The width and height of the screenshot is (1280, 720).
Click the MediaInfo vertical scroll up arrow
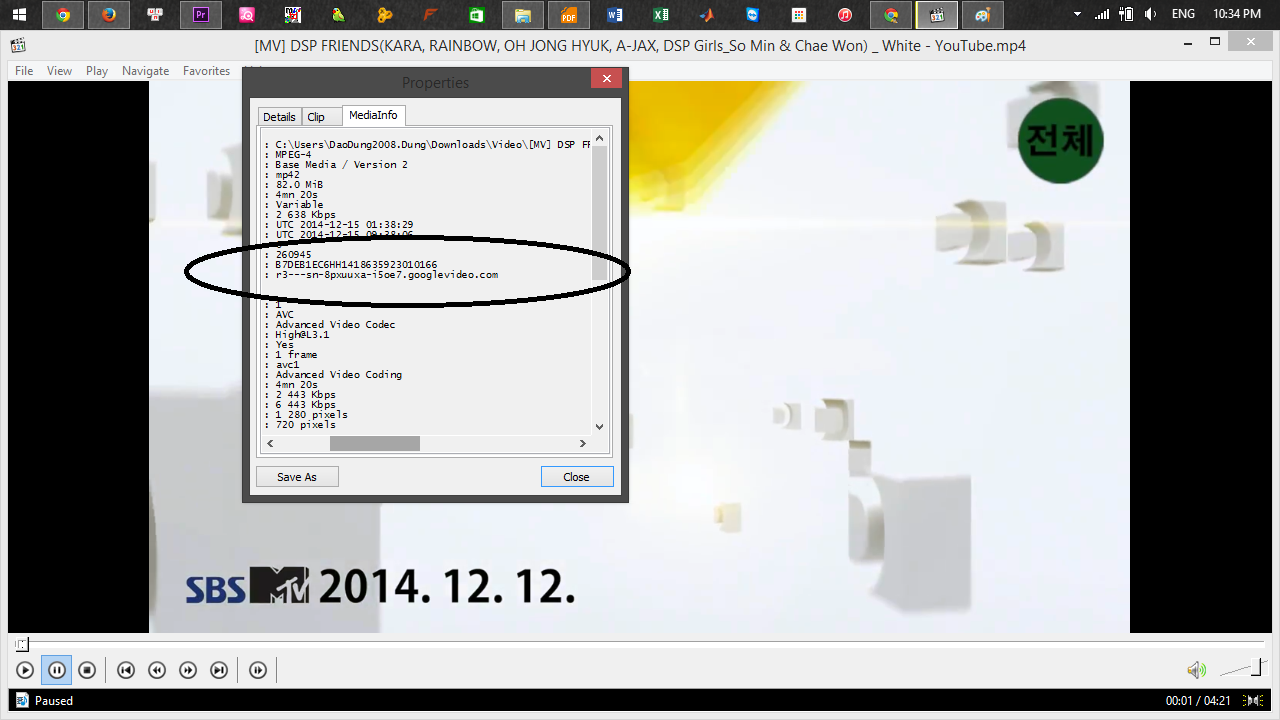pos(600,138)
